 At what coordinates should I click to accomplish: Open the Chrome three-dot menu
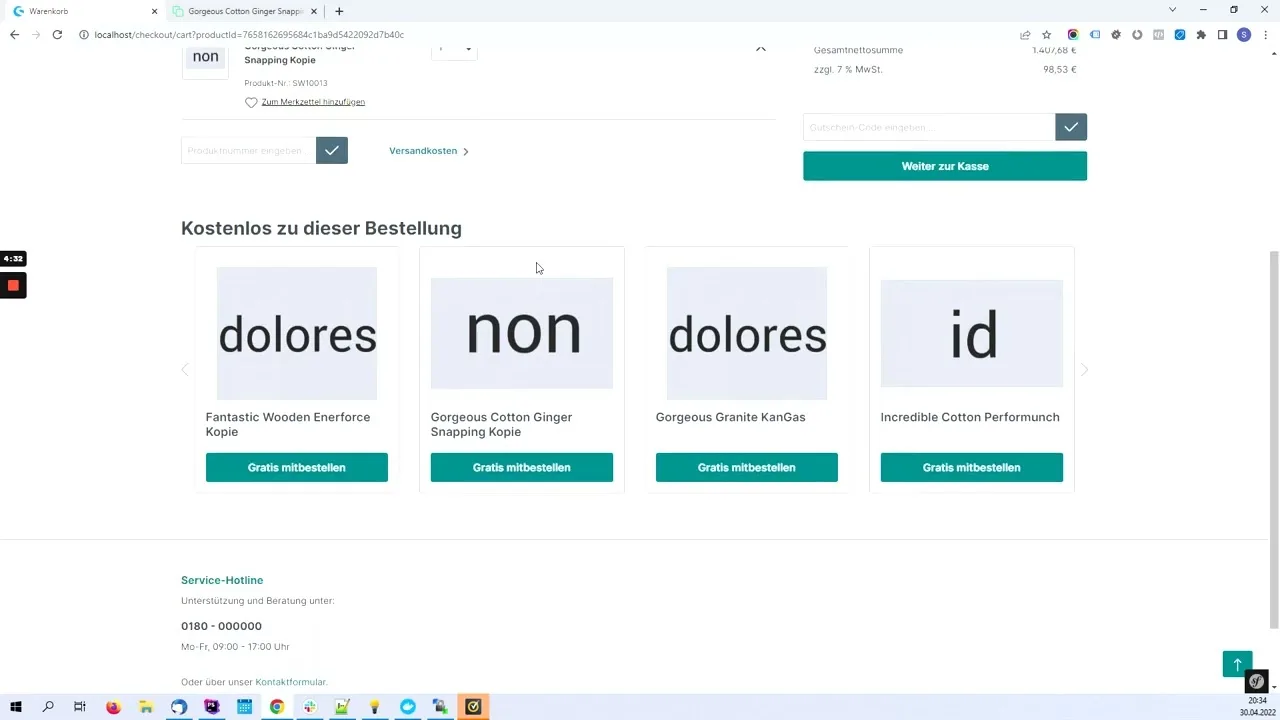pyautogui.click(x=1266, y=35)
